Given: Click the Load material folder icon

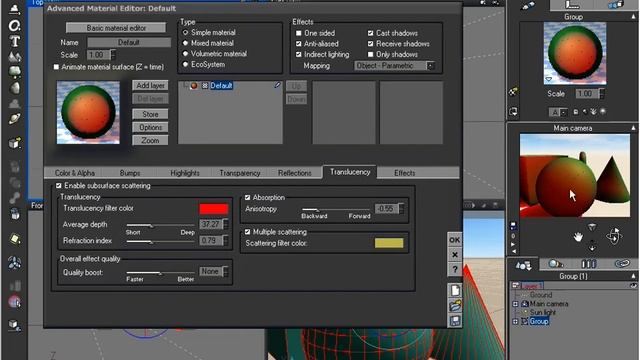Looking at the screenshot, I should (x=455, y=305).
